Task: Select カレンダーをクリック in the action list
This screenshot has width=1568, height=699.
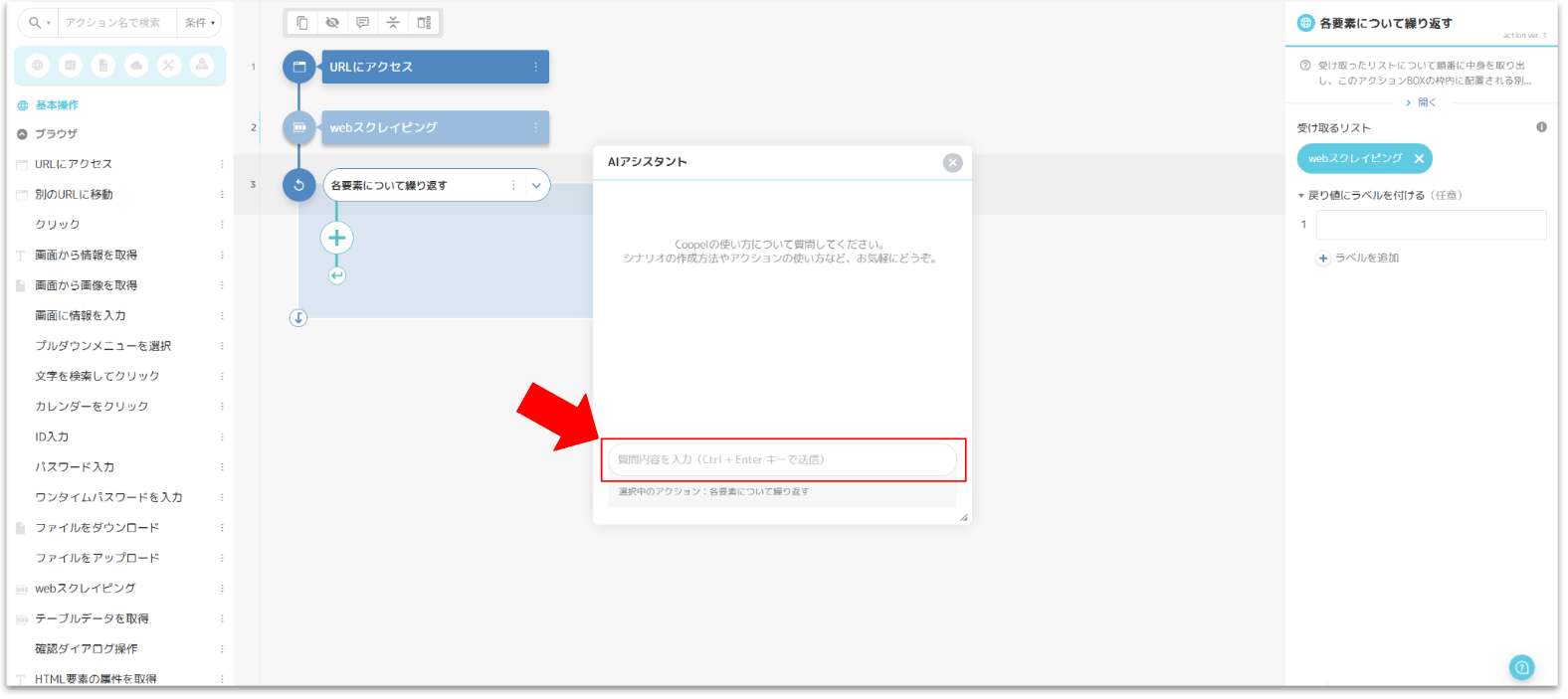Action: (x=92, y=407)
